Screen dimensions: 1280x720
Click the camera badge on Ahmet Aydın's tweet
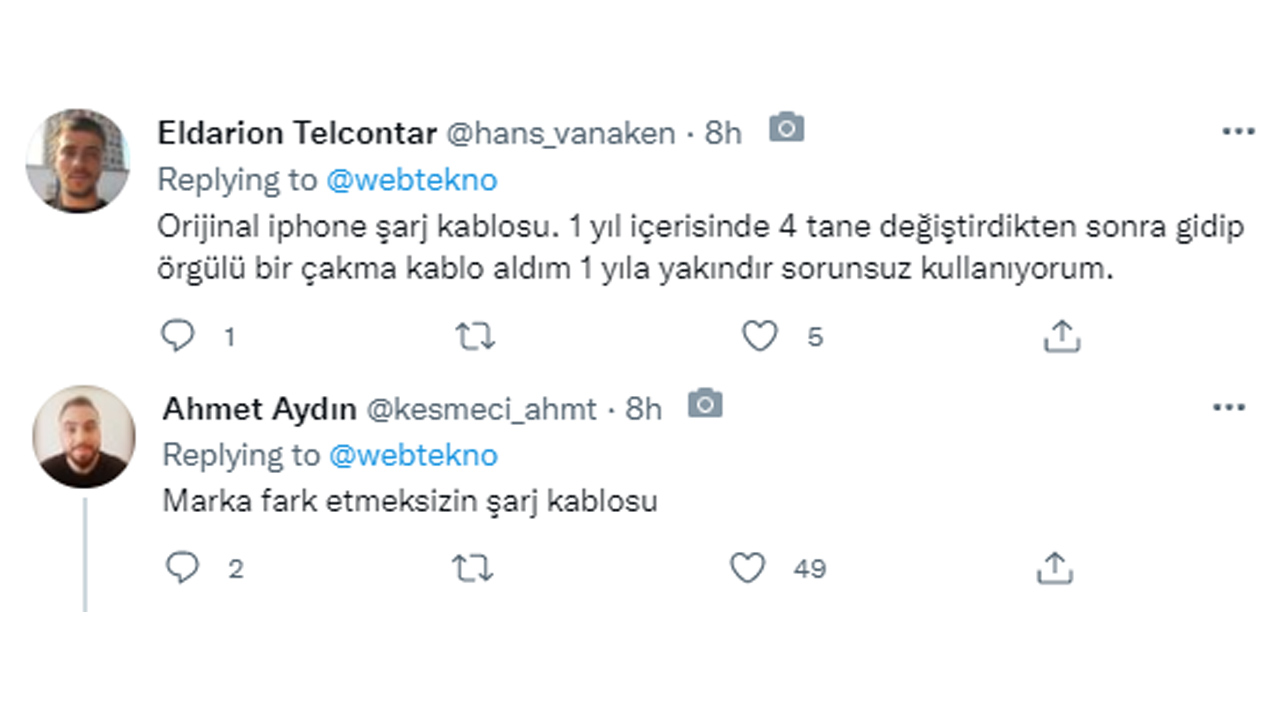[x=706, y=401]
